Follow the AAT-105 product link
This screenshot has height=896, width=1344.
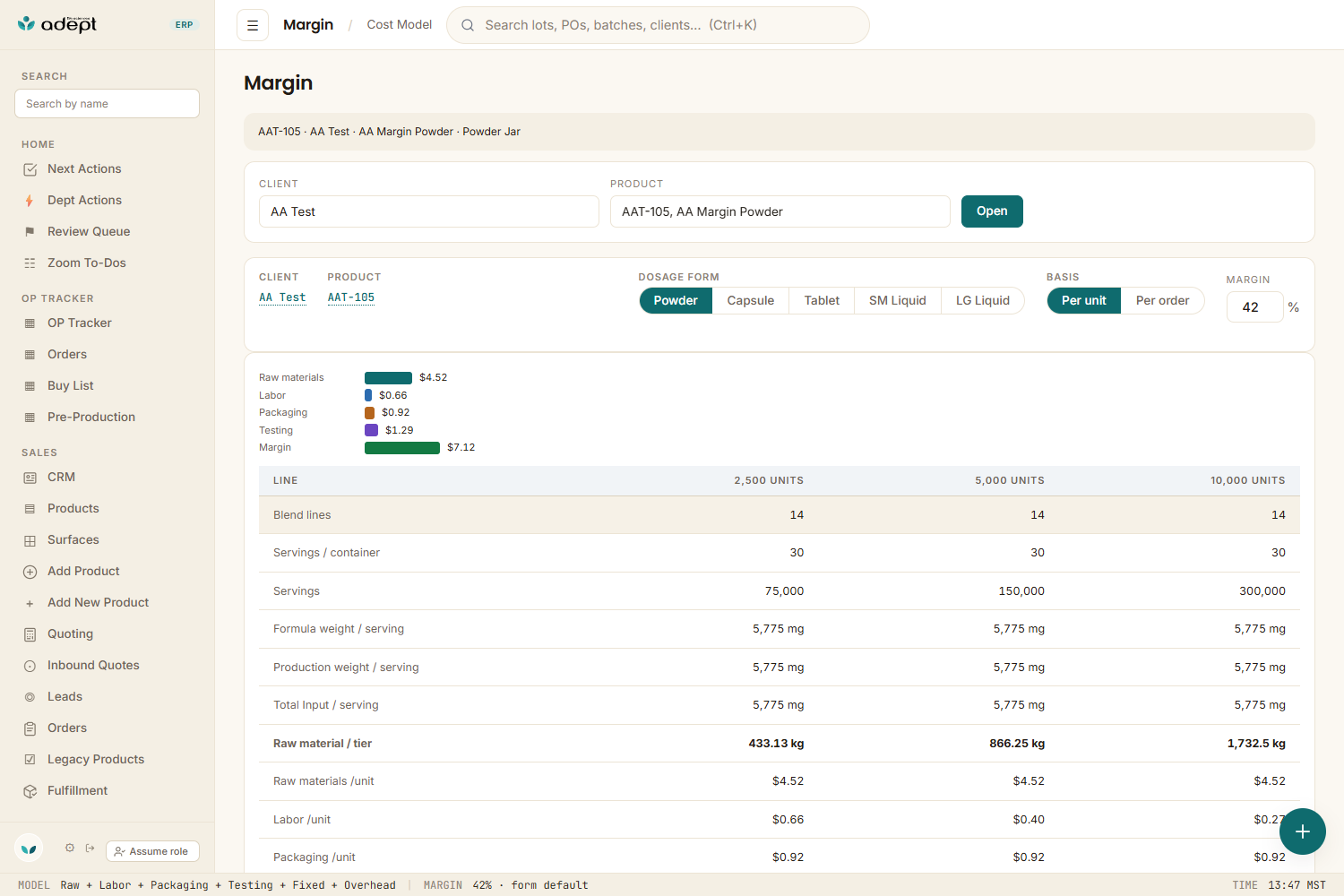(x=351, y=297)
